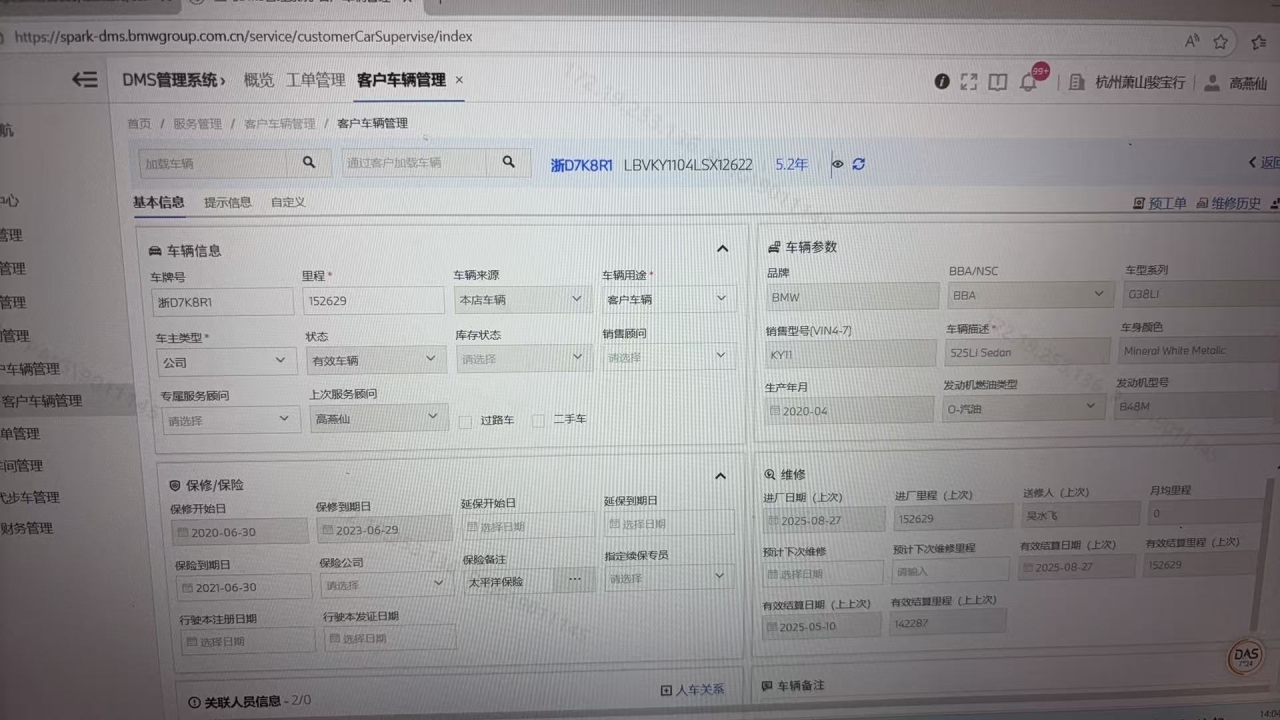Collapse the sidebar with the menu arrow icon
Screen dimensions: 1280x720
click(85, 80)
